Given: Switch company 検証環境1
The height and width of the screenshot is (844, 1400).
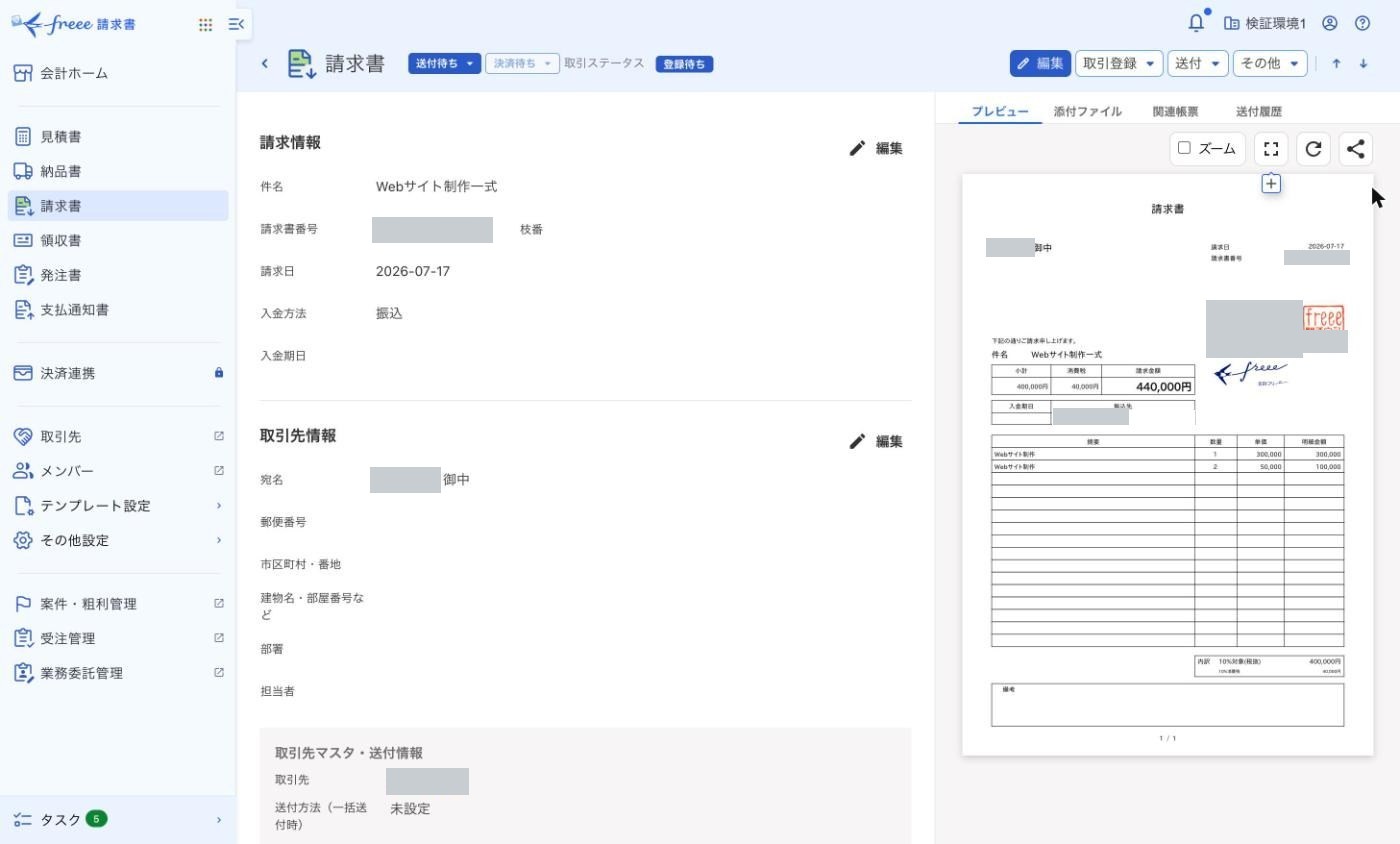Looking at the screenshot, I should (x=1265, y=23).
